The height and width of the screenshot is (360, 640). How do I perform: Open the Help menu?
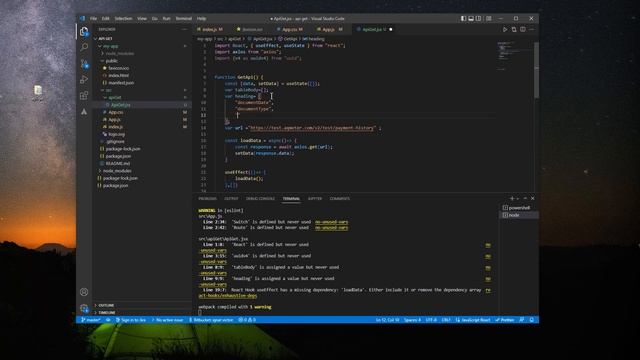201,18
